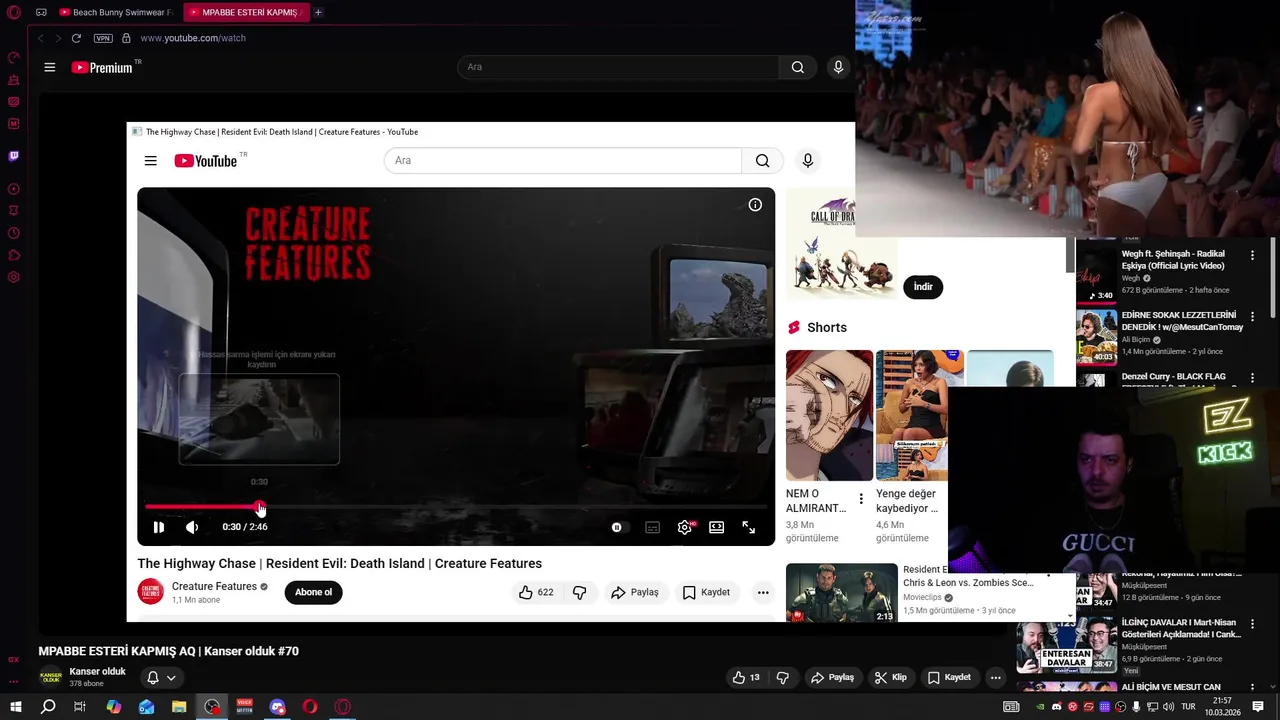Mute the Highway Chase player volume
The image size is (1280, 720).
click(x=192, y=527)
